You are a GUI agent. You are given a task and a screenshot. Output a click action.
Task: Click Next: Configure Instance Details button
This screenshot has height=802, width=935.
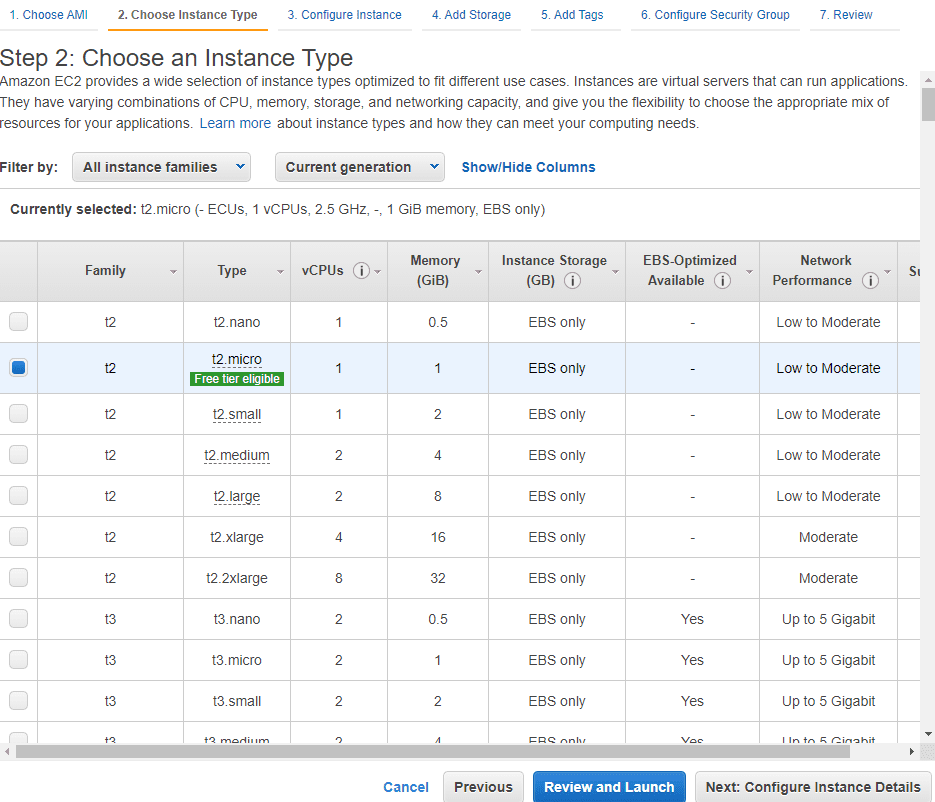click(x=813, y=787)
